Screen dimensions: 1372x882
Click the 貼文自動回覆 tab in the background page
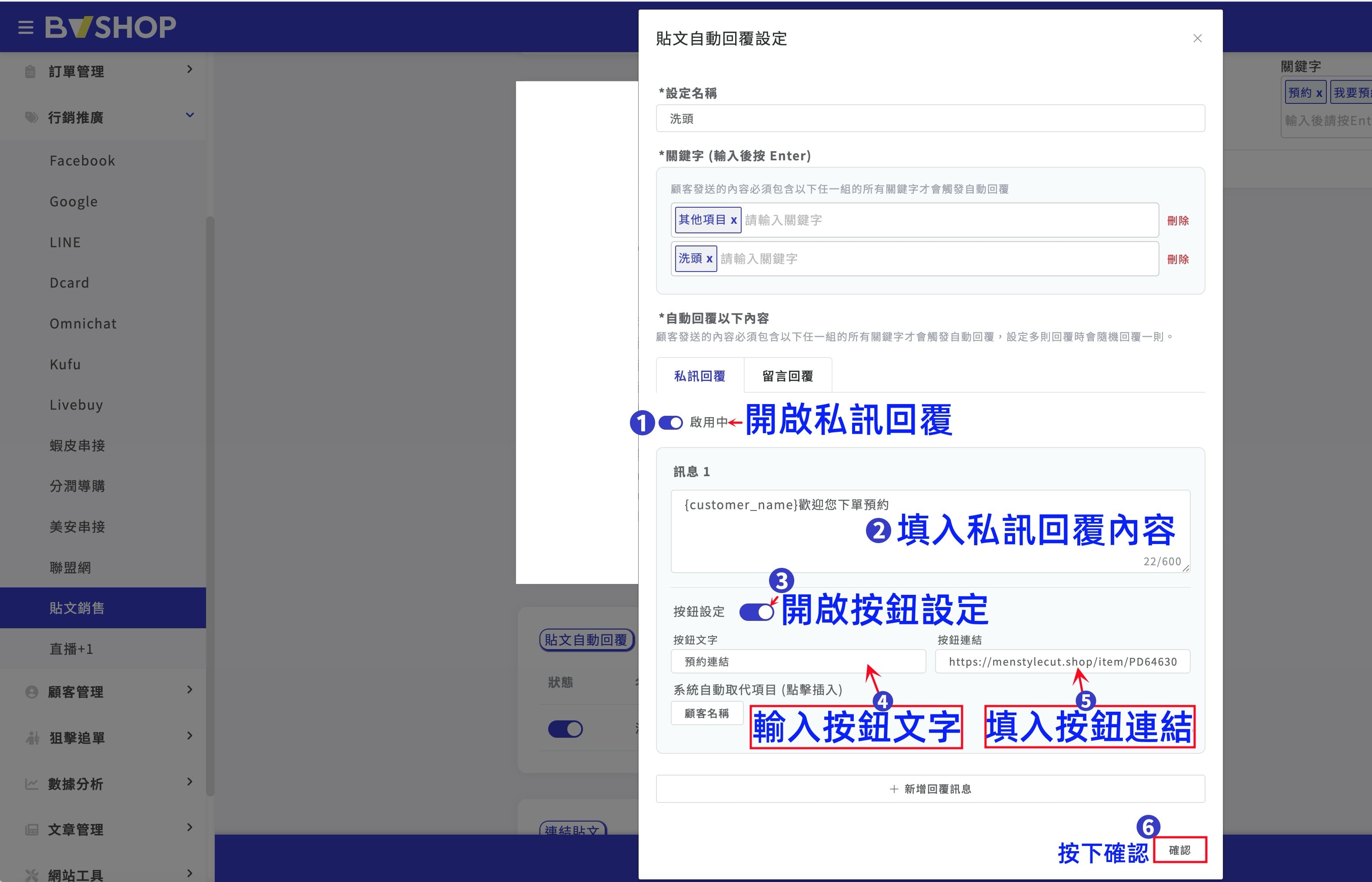tap(586, 640)
